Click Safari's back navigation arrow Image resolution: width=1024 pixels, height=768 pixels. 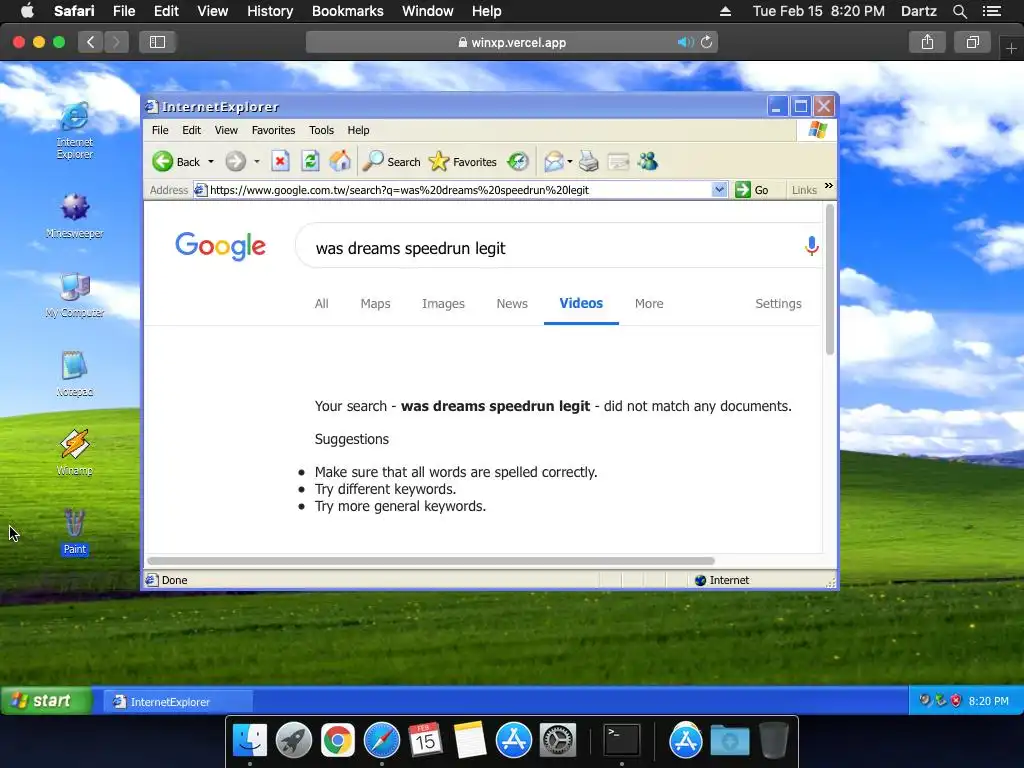point(91,42)
